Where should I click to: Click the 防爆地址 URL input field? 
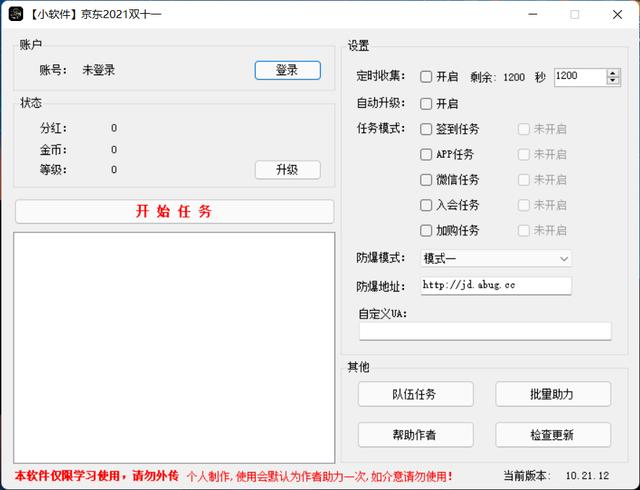tap(496, 285)
